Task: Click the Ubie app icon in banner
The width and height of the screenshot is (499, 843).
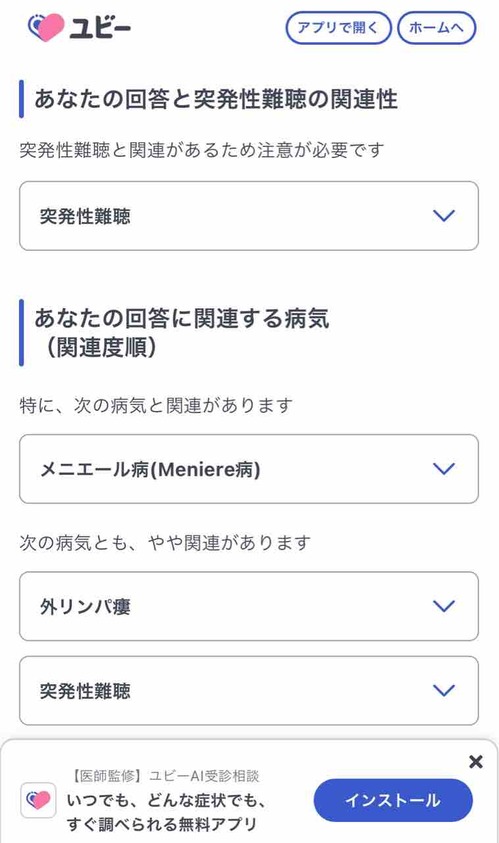Action: tap(38, 801)
